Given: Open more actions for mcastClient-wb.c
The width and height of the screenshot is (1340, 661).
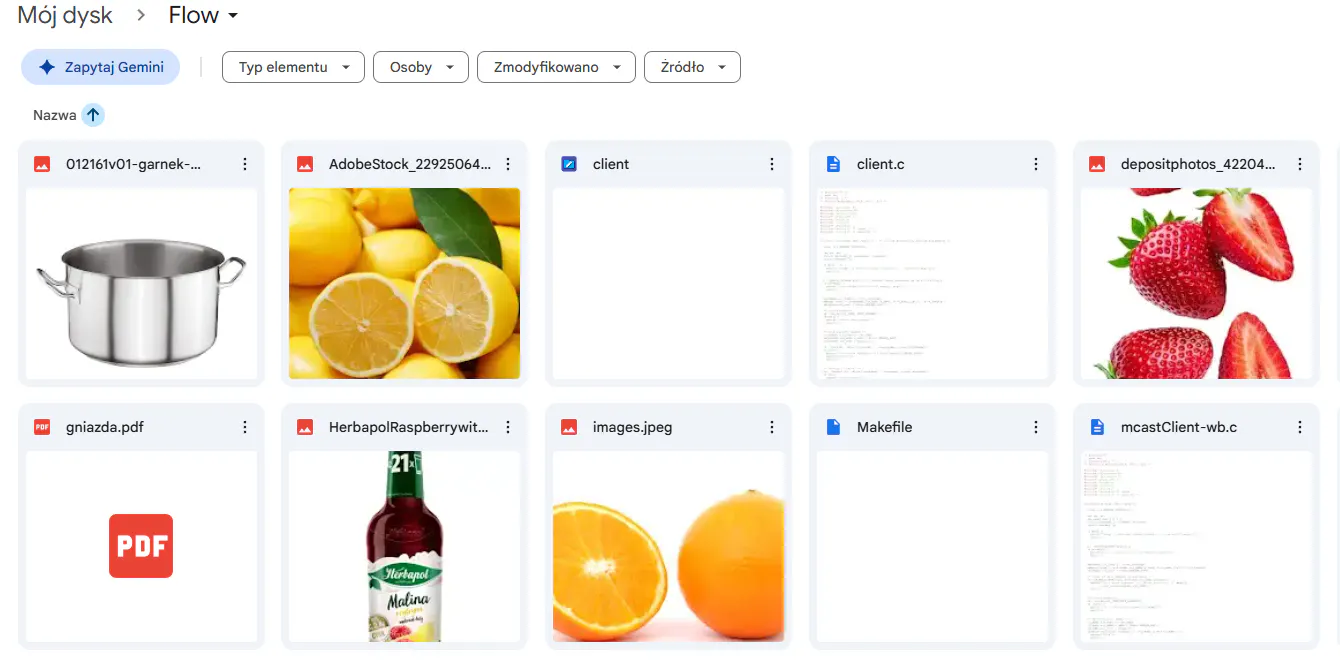Looking at the screenshot, I should click(x=1300, y=427).
